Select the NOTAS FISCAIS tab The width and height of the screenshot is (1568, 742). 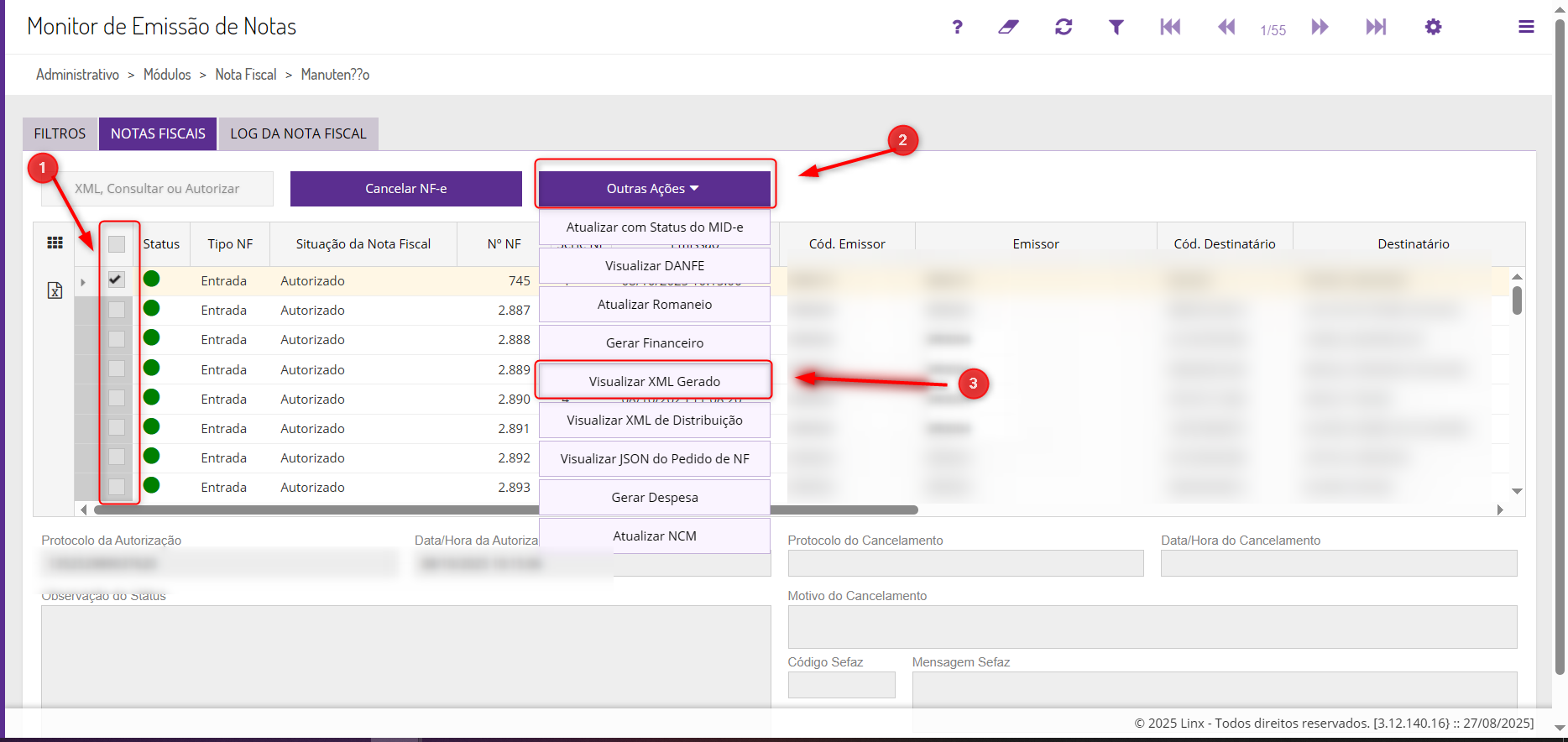point(158,133)
